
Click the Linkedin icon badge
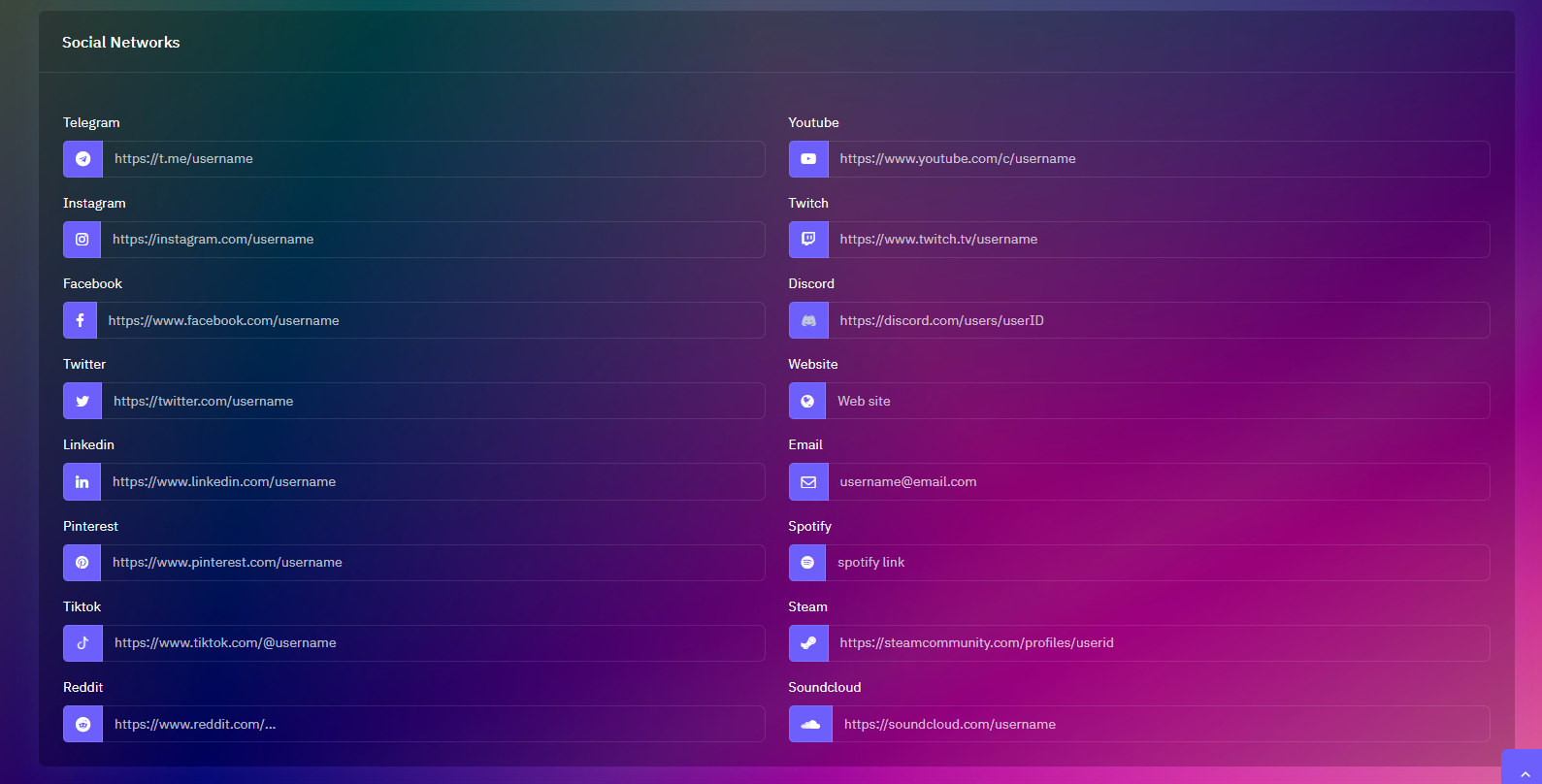coord(82,481)
